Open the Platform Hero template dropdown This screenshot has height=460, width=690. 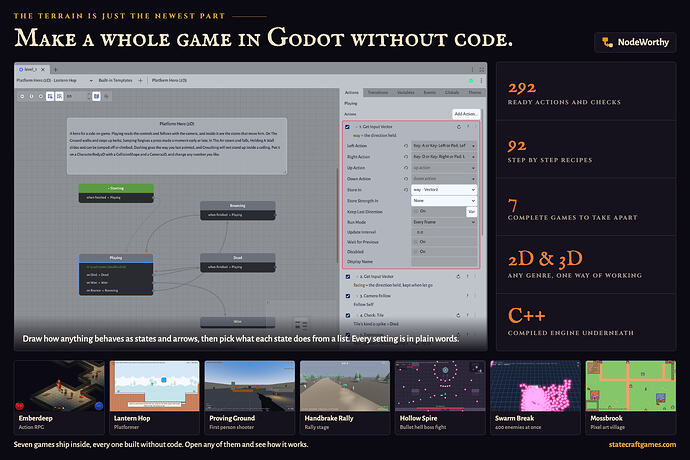point(55,81)
